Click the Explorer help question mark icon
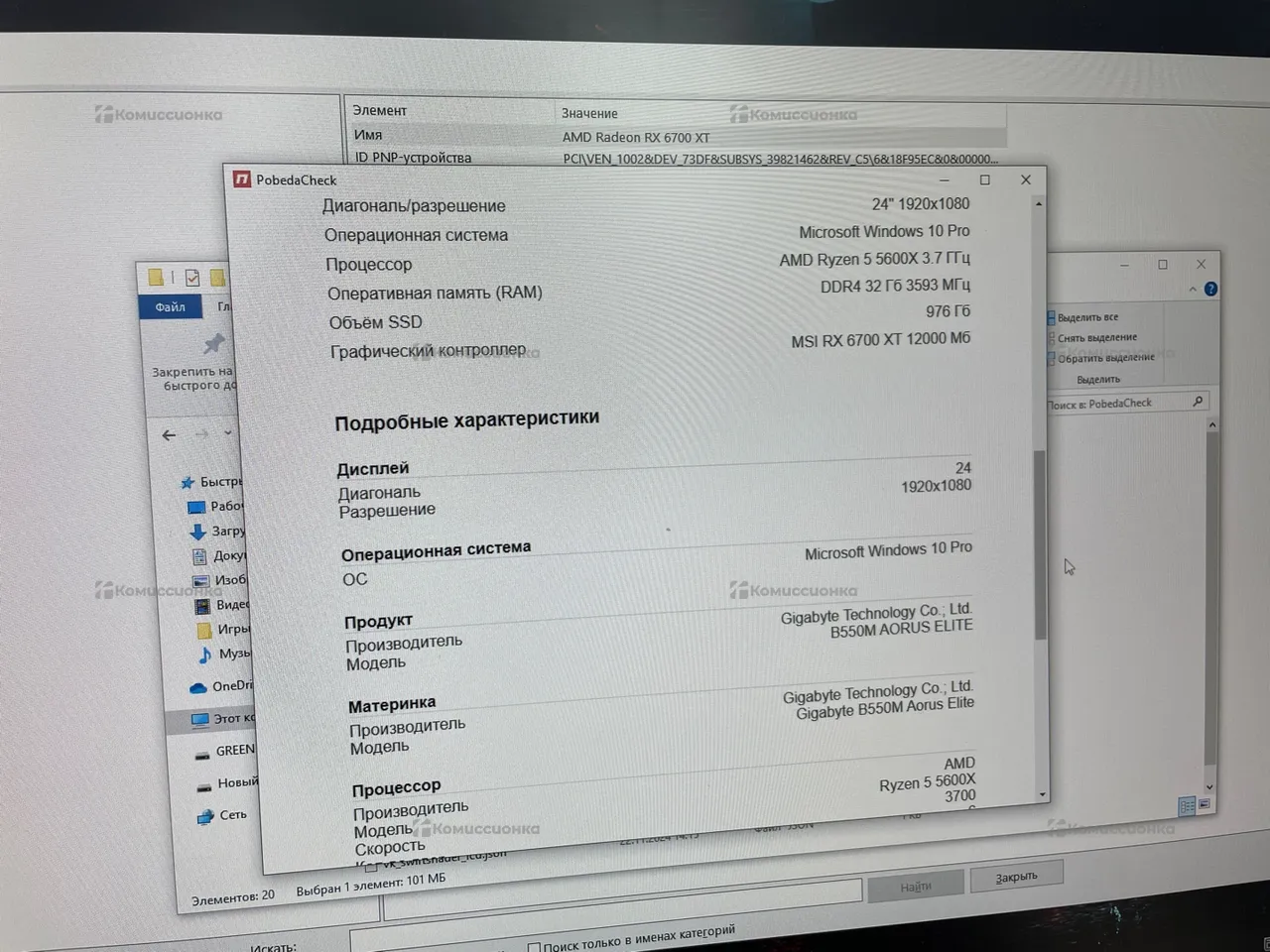Viewport: 1270px width, 952px height. coord(1210,290)
